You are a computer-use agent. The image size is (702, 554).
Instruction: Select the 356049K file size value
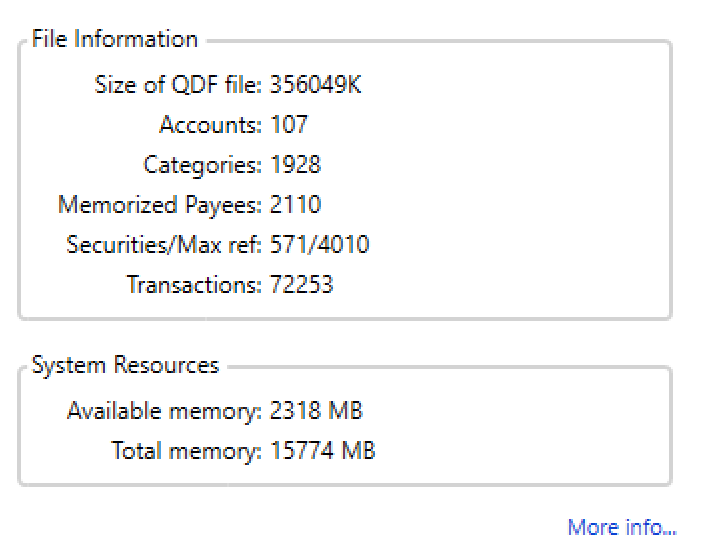tap(316, 85)
